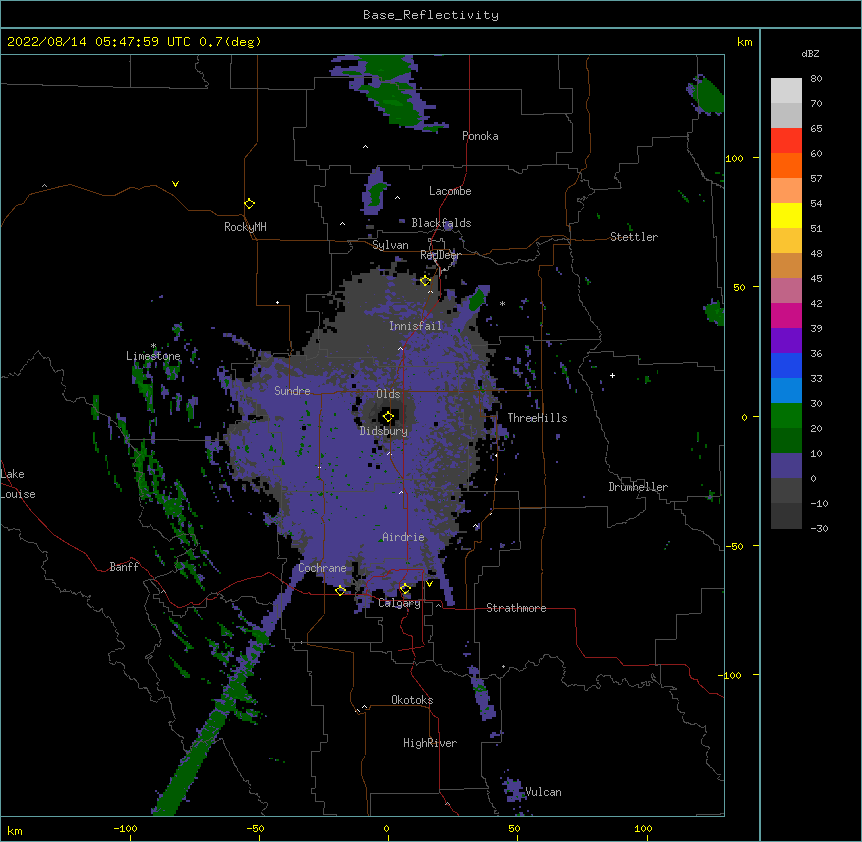862x842 pixels.
Task: Click the Sundre label
Action: point(292,391)
